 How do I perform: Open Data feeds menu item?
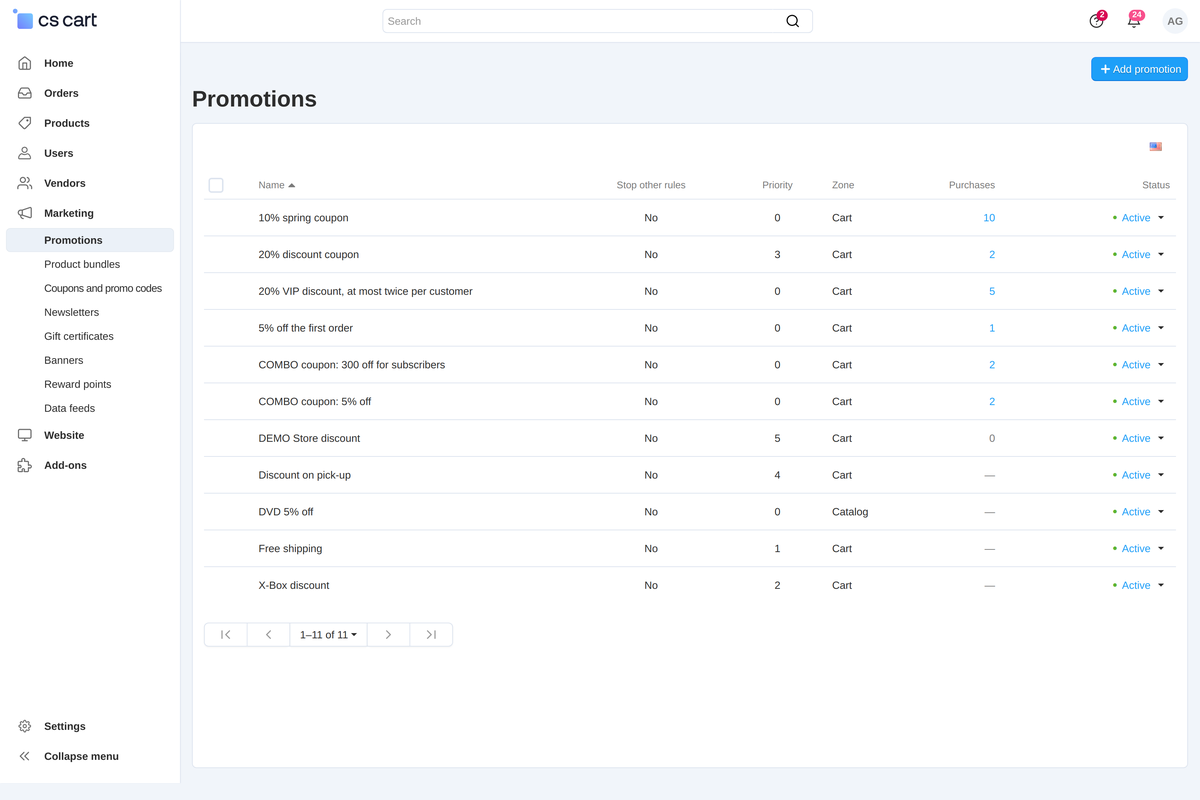70,408
